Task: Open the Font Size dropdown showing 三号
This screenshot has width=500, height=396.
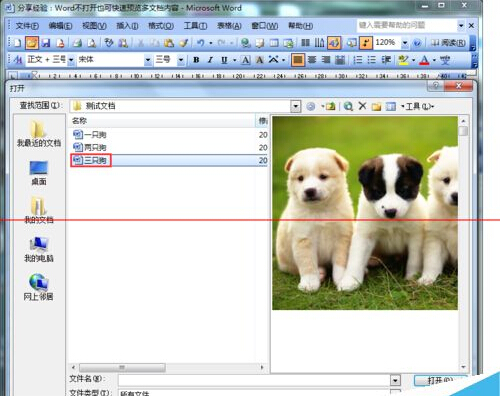Action: click(x=181, y=60)
